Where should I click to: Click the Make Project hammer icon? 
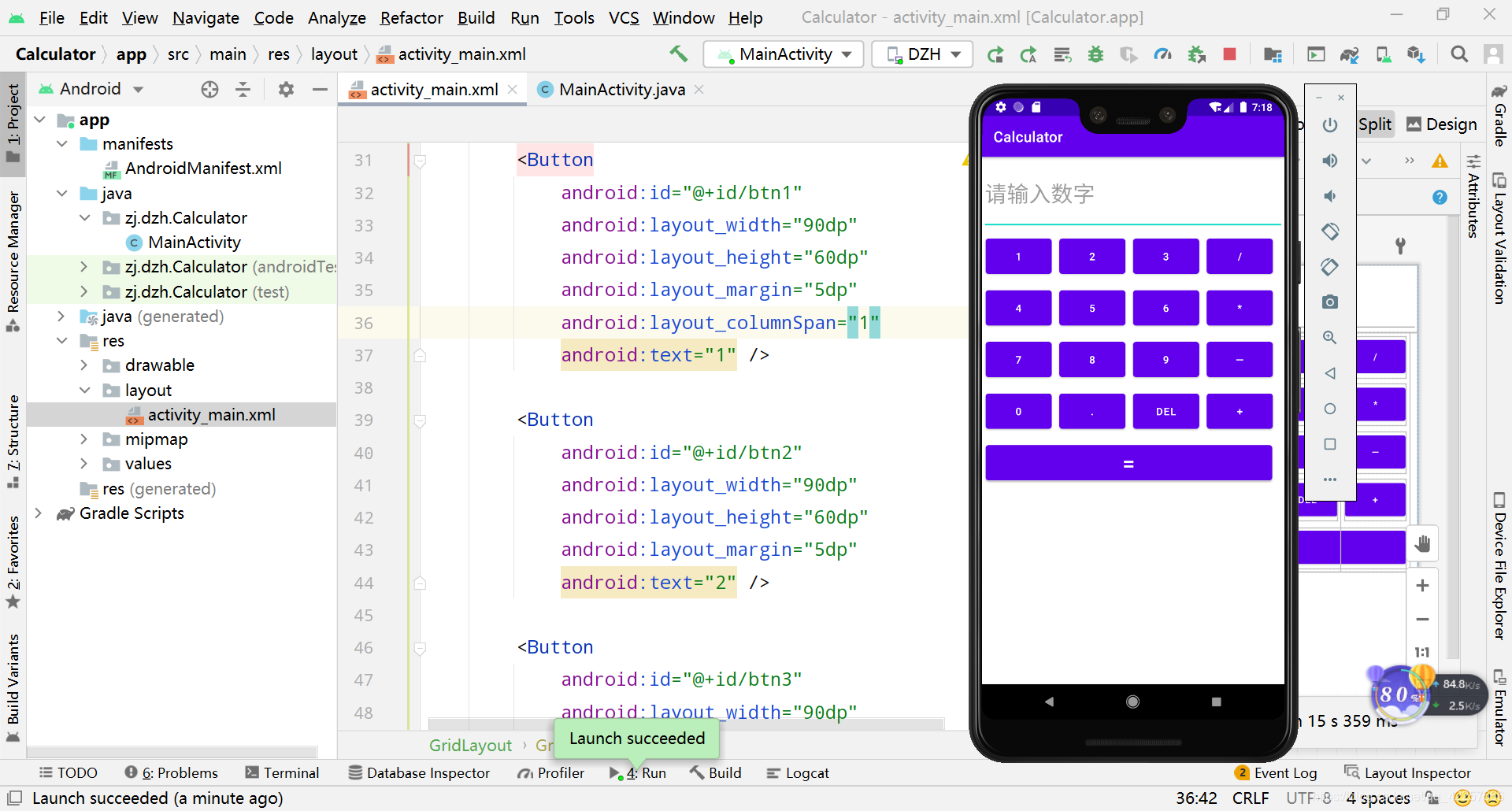click(678, 54)
